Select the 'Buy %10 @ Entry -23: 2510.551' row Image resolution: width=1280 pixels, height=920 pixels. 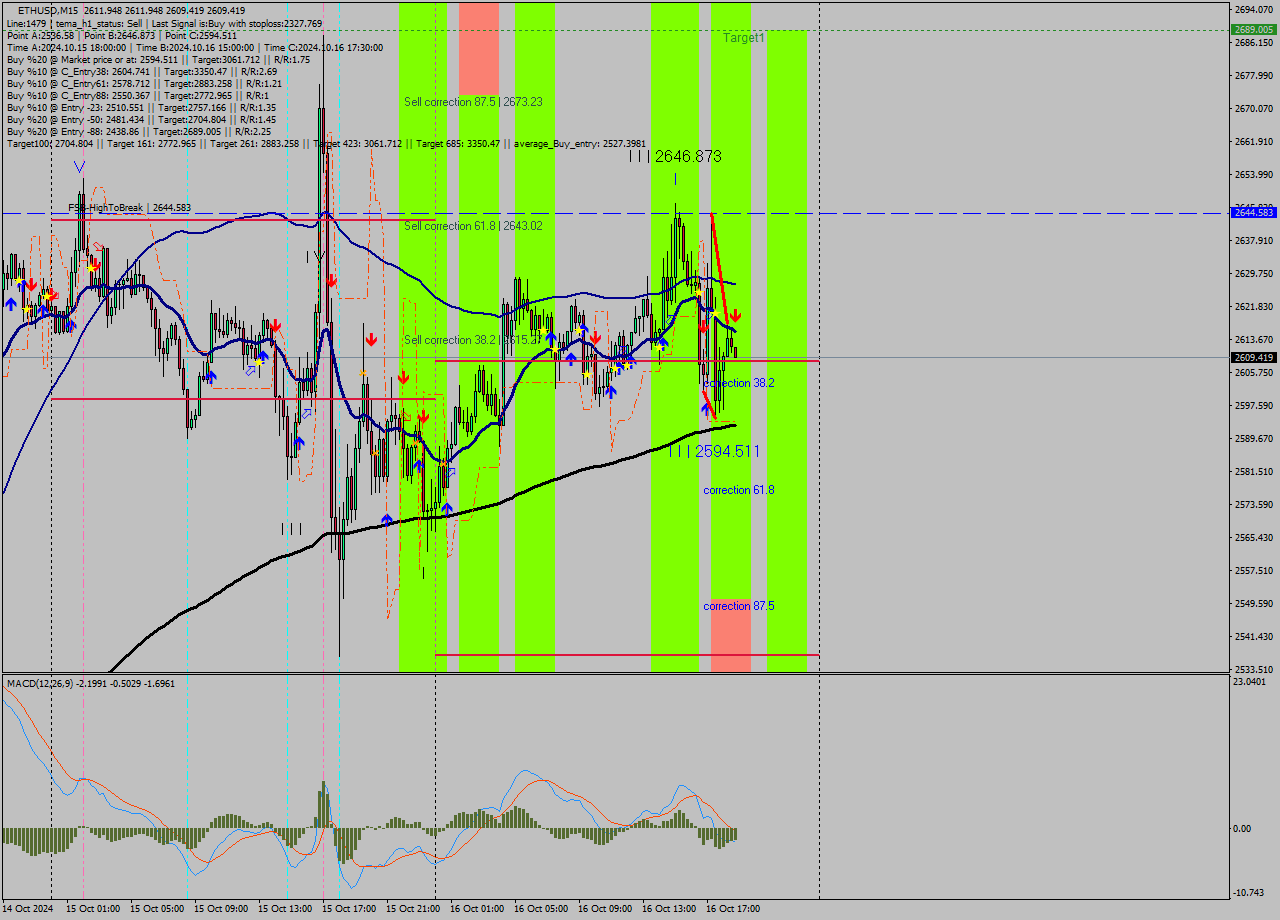[x=141, y=107]
